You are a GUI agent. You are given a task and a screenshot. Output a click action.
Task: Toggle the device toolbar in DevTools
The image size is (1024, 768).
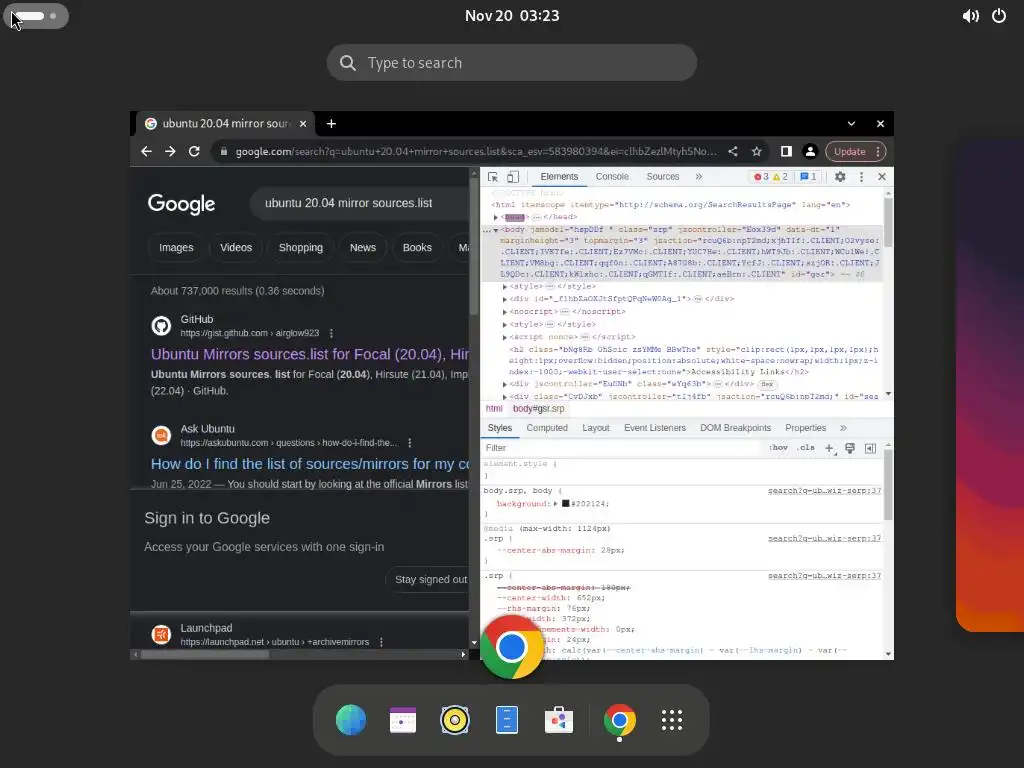point(513,177)
